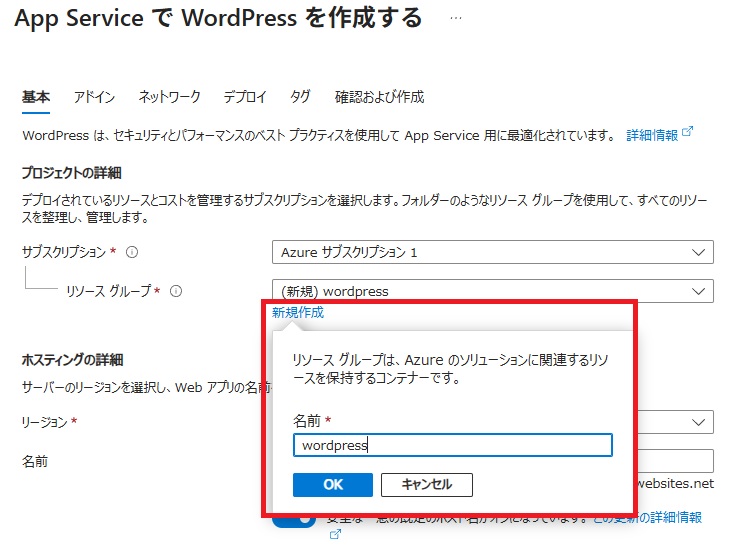The image size is (755, 560).
Task: Open the サブスクリプション dropdown
Action: tap(492, 252)
